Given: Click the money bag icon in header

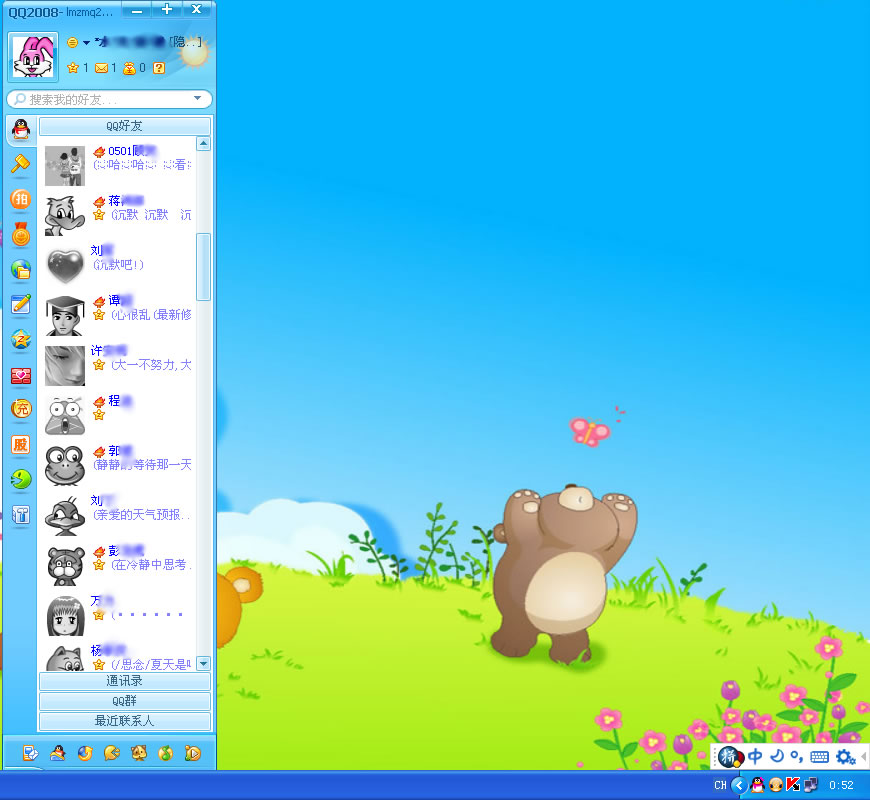Looking at the screenshot, I should pyautogui.click(x=129, y=68).
